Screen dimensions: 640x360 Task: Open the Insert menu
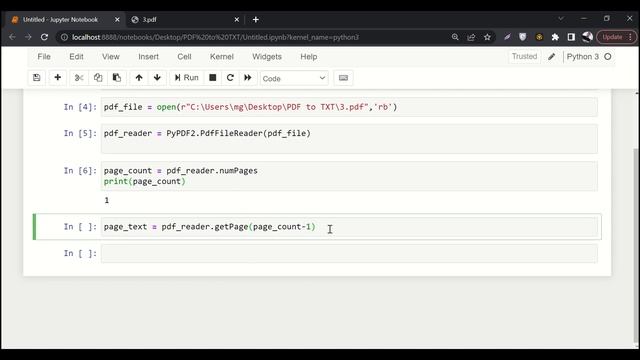pyautogui.click(x=149, y=57)
